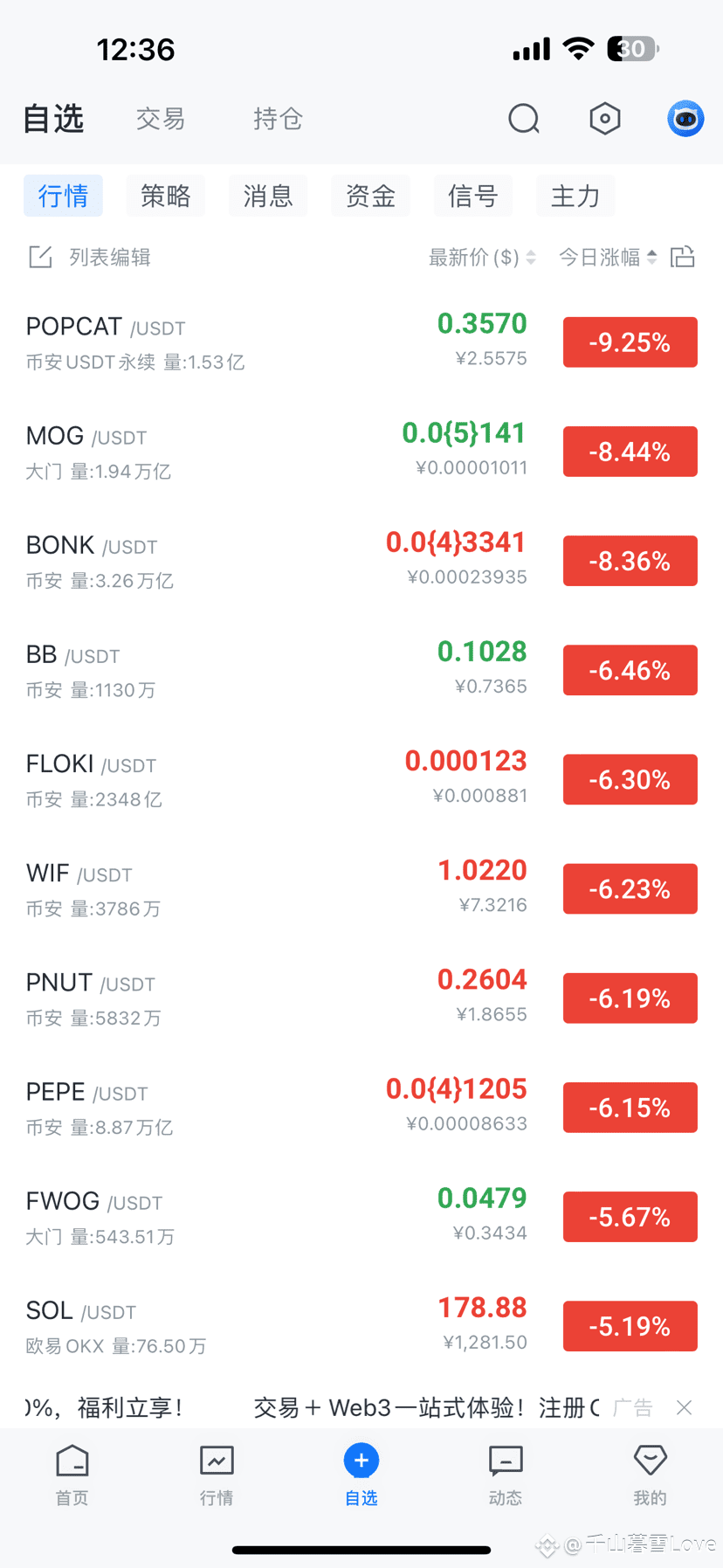This screenshot has height=1568, width=723.
Task: Open the search magnifier icon
Action: 524,119
